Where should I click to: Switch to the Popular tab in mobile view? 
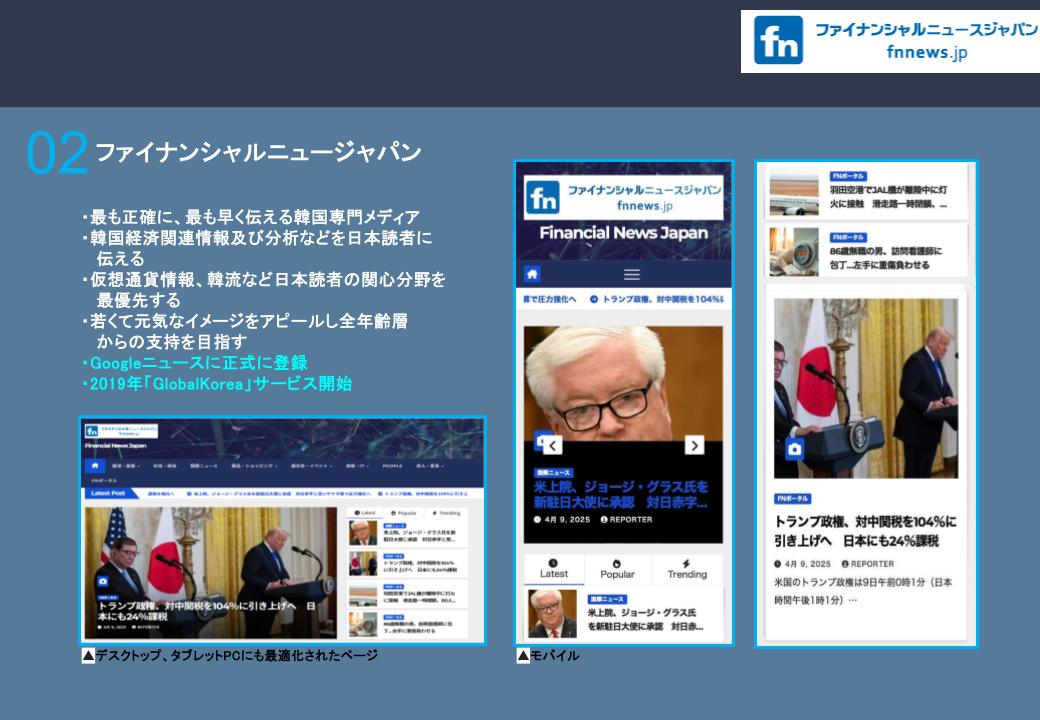[617, 569]
